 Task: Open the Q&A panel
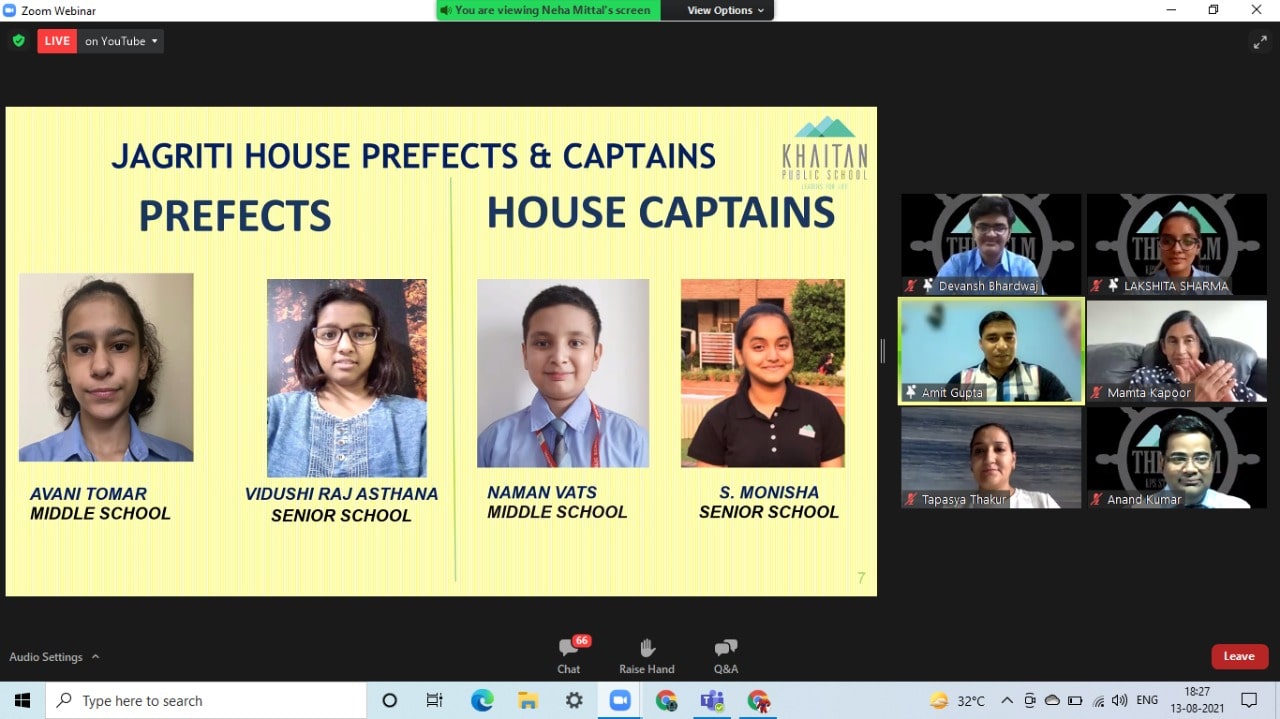tap(726, 655)
